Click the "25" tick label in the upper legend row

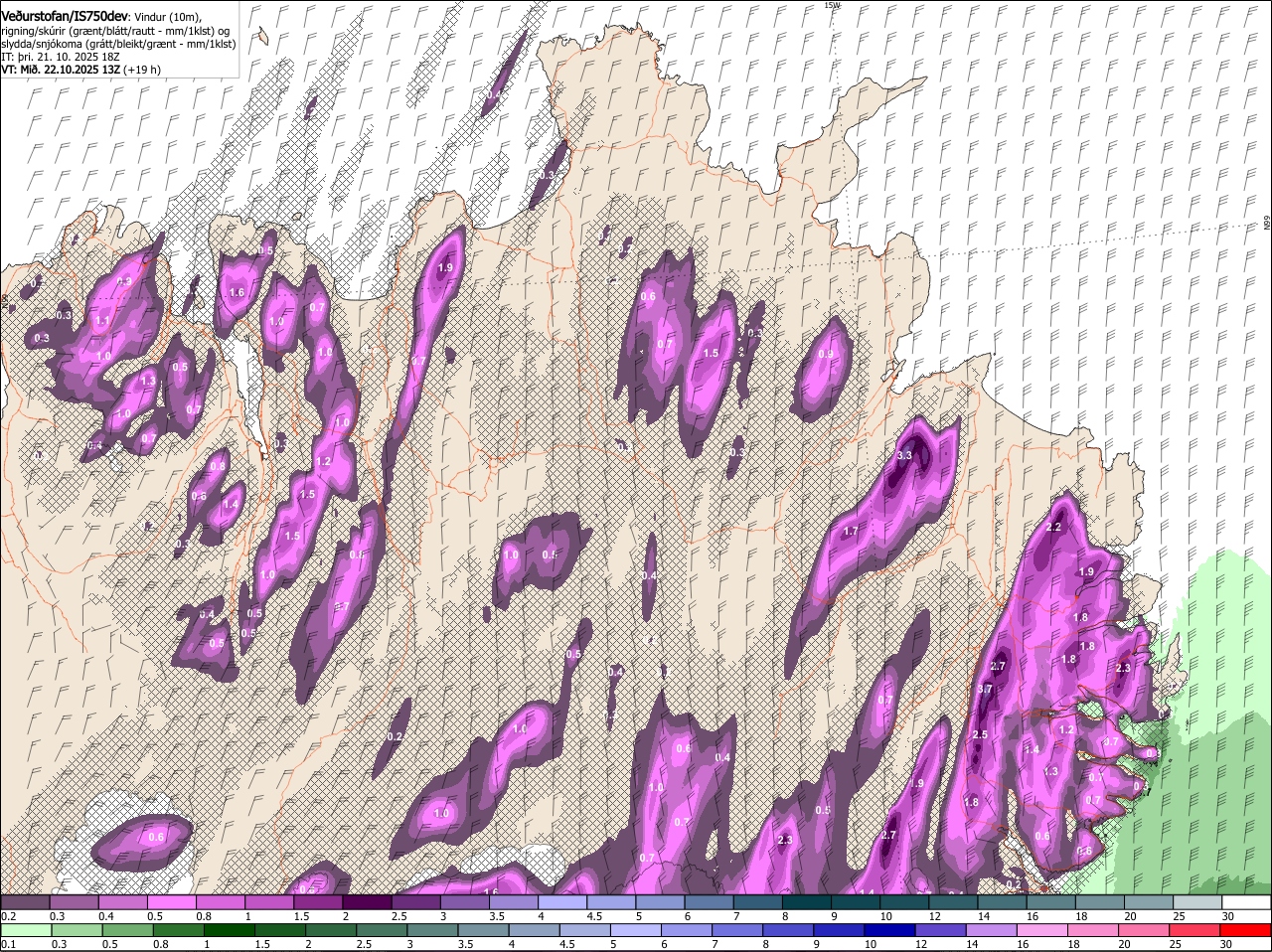pyautogui.click(x=1180, y=916)
